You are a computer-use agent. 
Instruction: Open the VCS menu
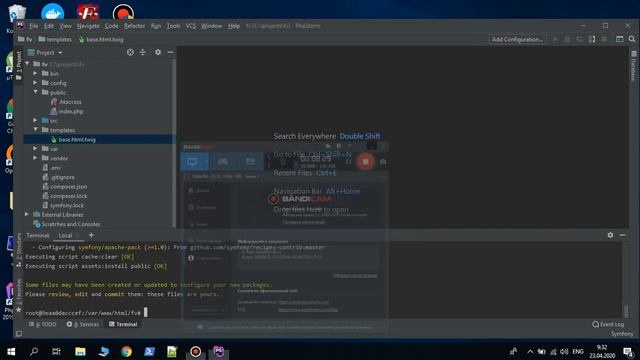(191, 26)
